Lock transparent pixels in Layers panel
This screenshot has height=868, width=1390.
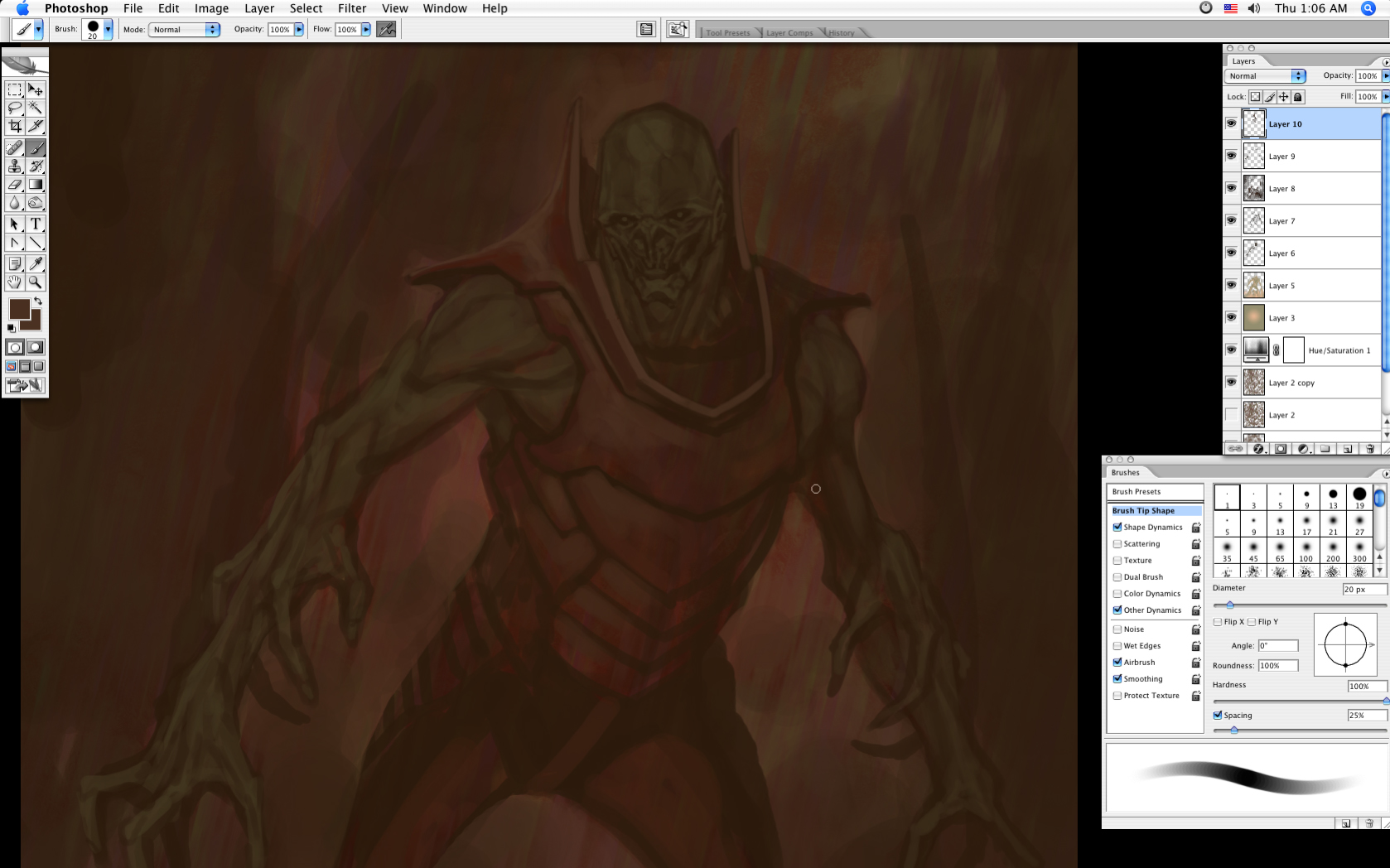tap(1255, 97)
